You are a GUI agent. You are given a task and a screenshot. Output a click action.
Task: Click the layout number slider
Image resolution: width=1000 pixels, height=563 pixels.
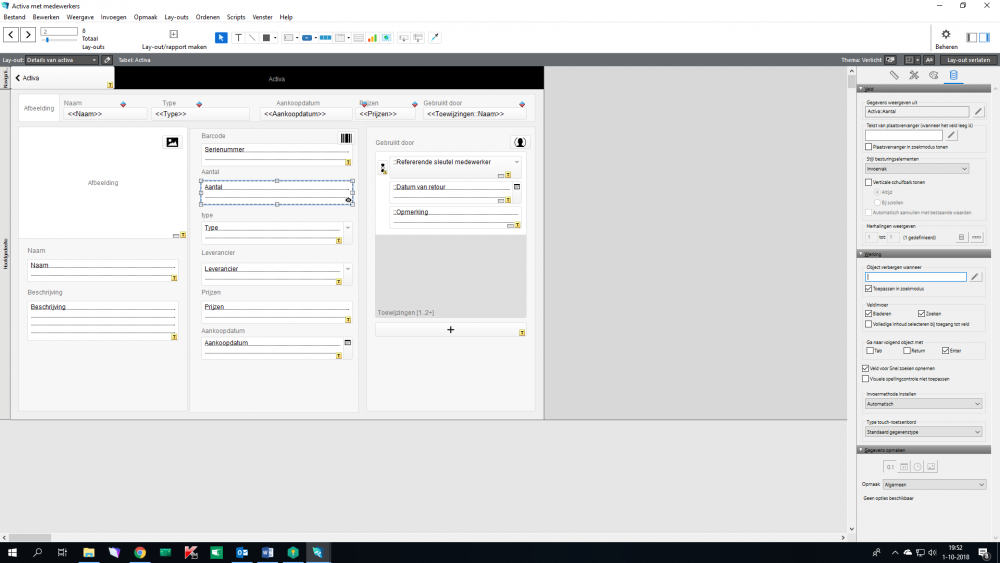(x=46, y=40)
